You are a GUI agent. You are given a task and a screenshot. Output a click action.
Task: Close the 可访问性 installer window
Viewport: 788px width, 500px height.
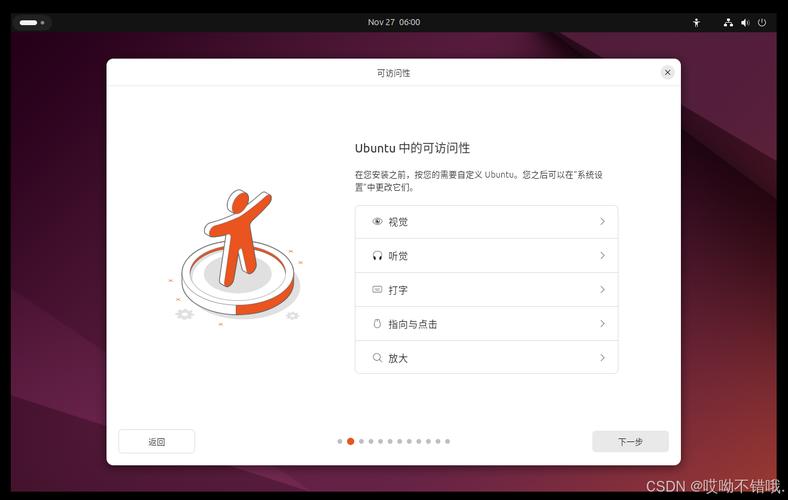[x=667, y=72]
